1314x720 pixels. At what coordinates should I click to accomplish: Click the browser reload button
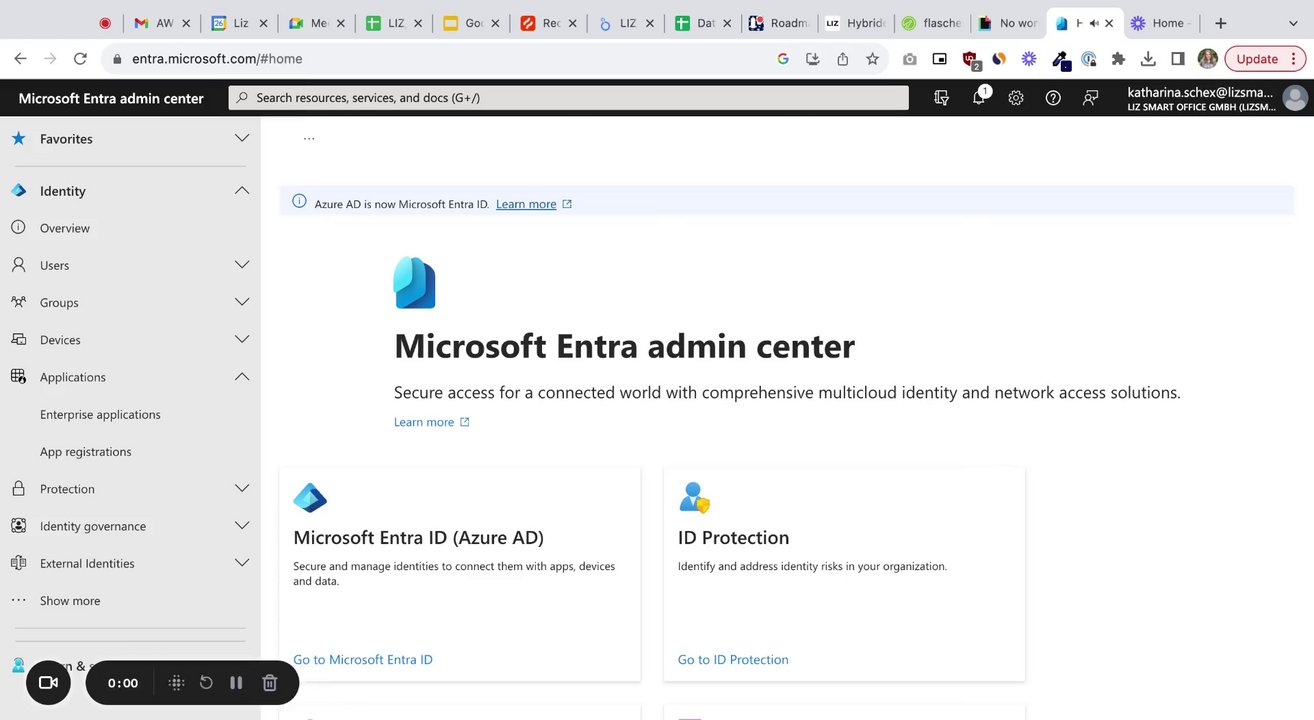[80, 59]
